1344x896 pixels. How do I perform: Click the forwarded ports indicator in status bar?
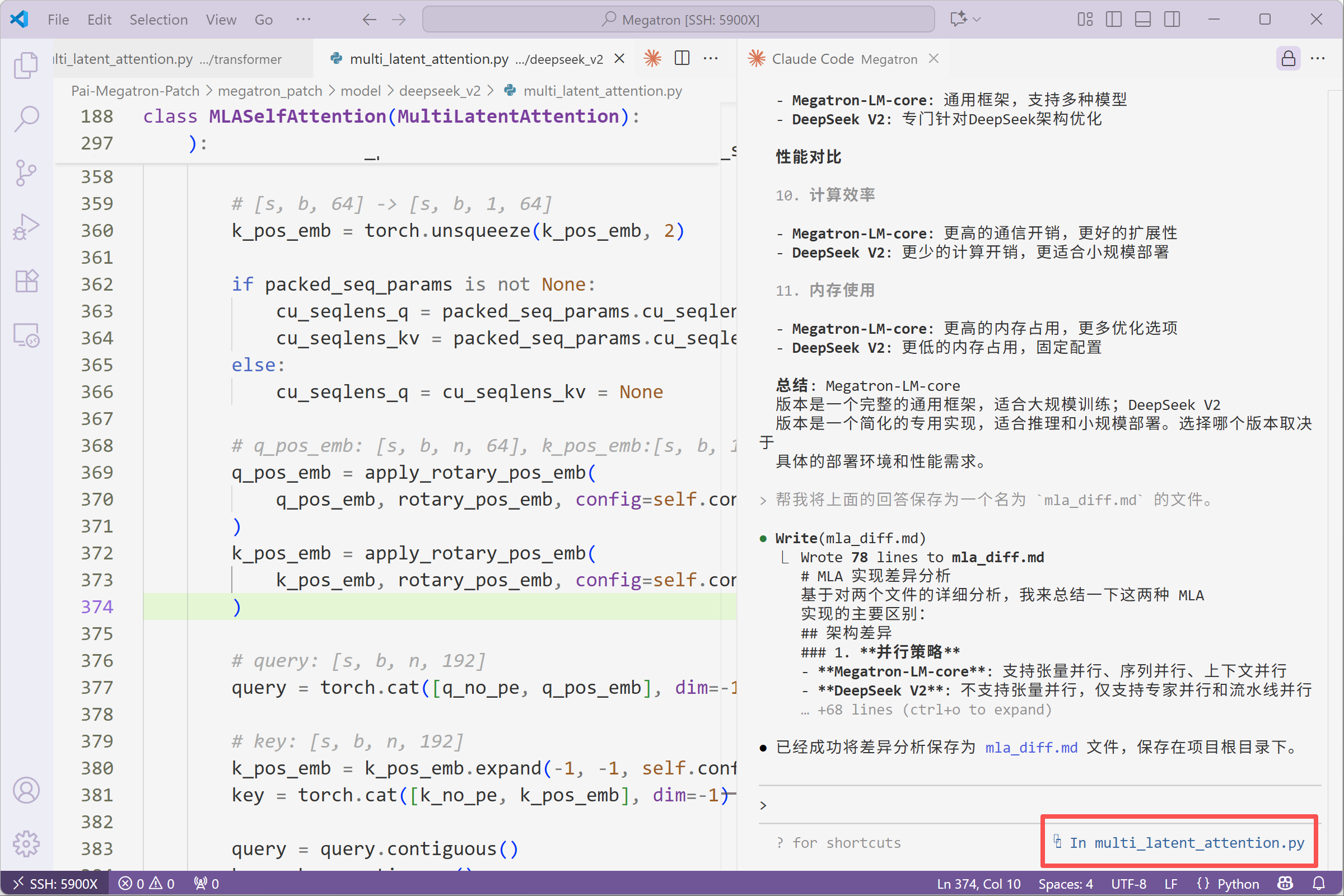206,884
